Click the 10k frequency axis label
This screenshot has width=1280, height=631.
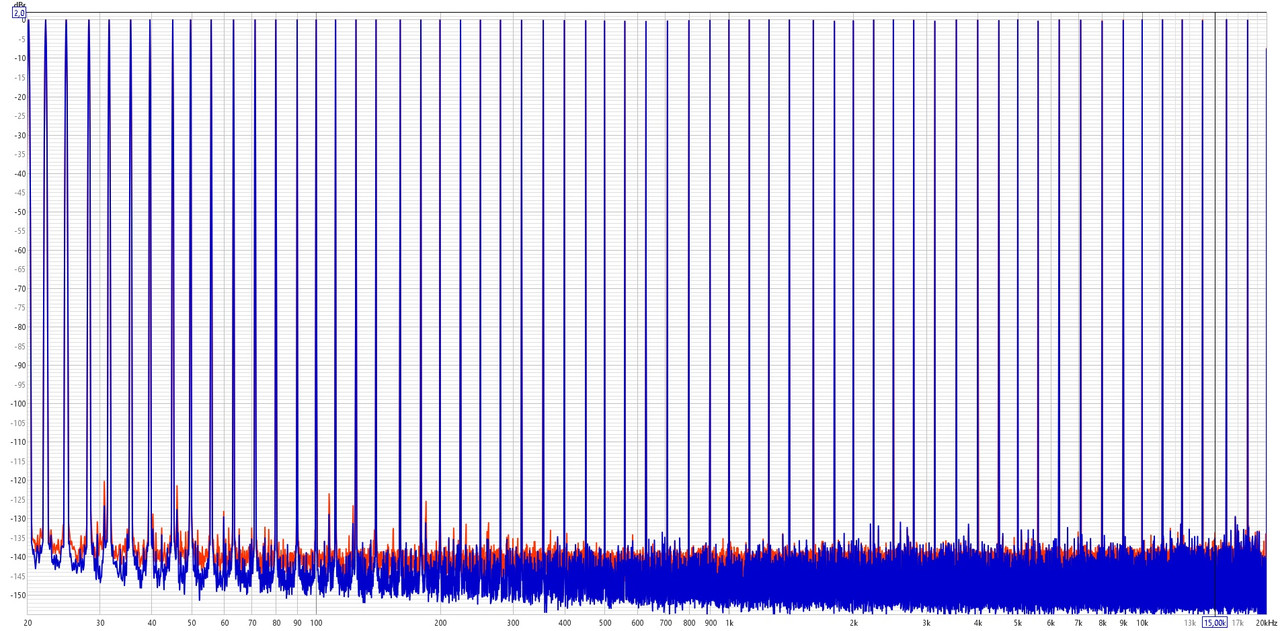tap(1142, 622)
